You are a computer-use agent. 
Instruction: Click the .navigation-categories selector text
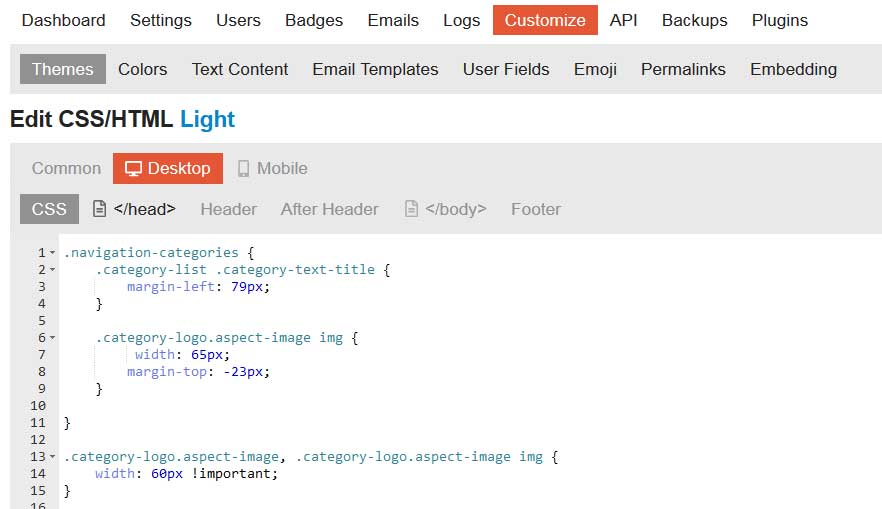pyautogui.click(x=151, y=253)
